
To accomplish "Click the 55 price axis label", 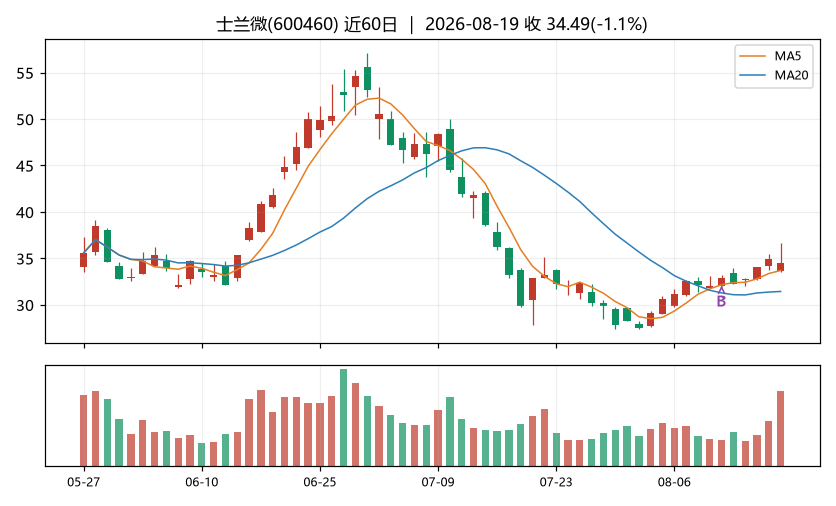I will tap(25, 74).
